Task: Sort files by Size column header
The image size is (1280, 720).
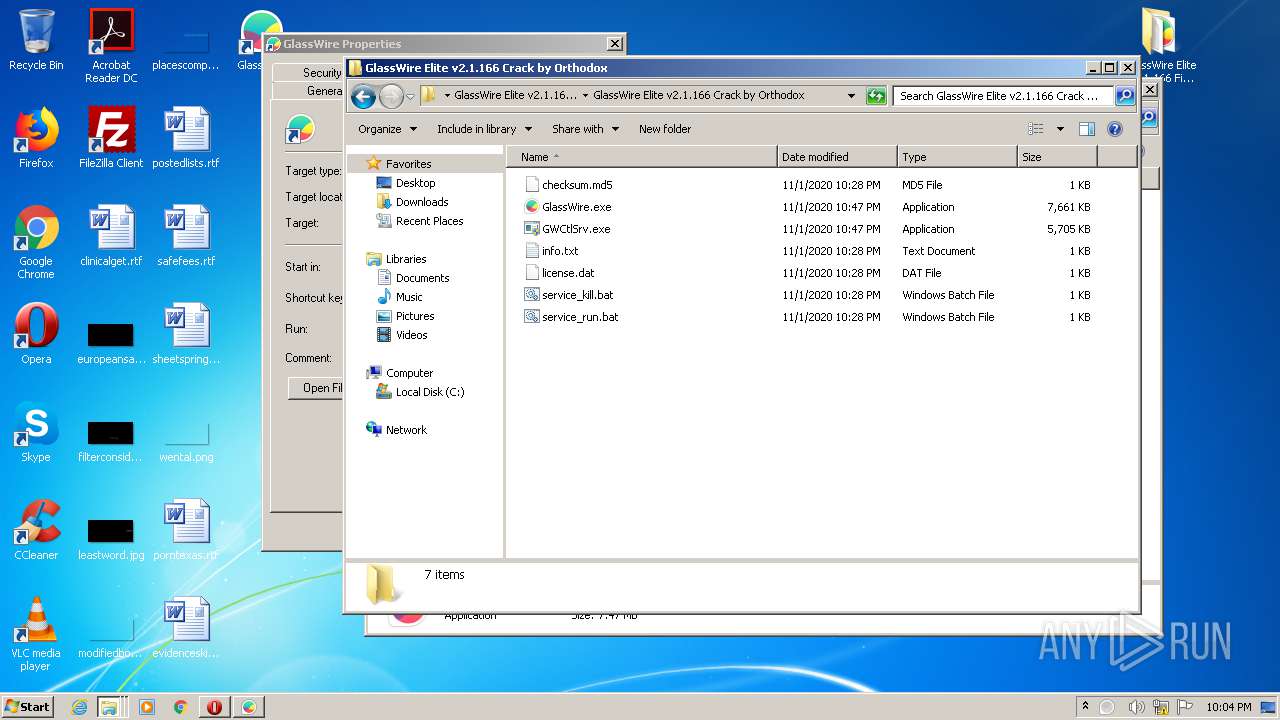Action: (1057, 157)
